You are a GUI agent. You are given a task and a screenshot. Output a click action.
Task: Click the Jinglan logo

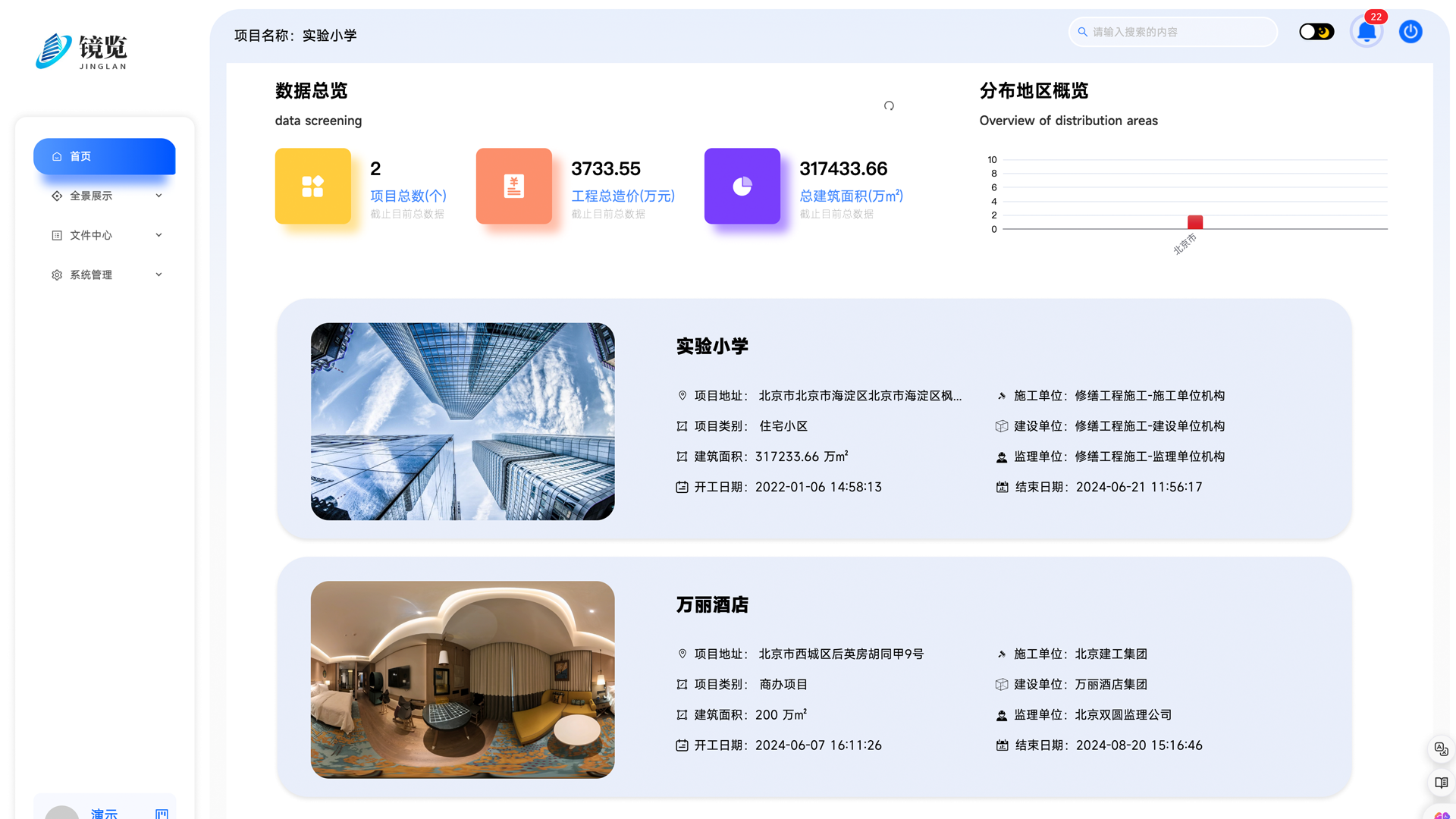click(82, 51)
